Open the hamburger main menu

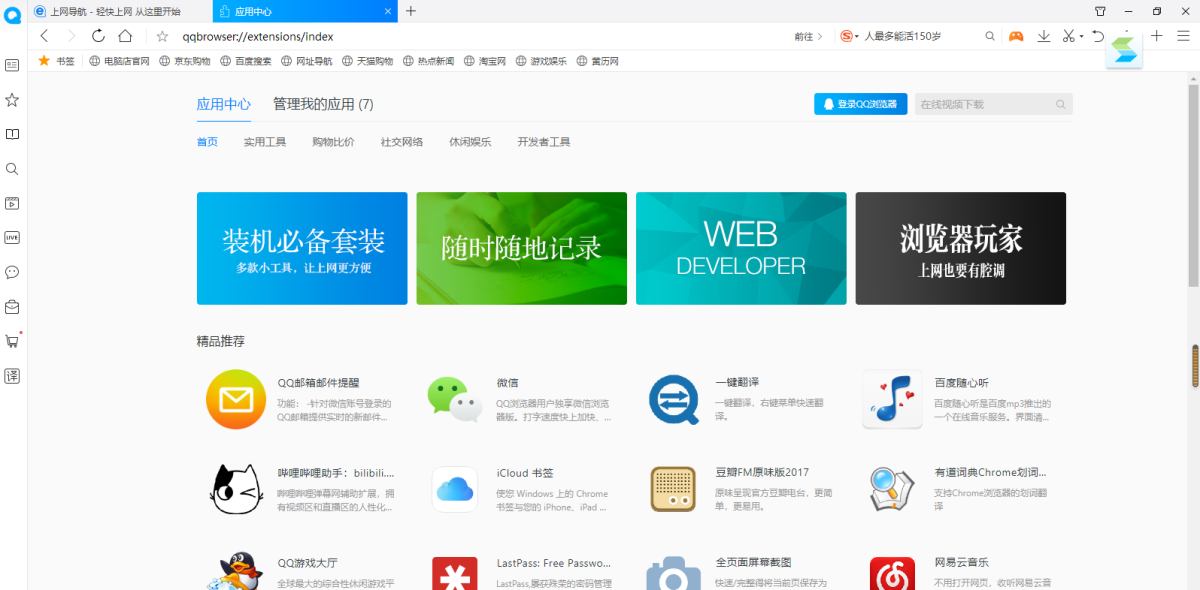click(1183, 36)
